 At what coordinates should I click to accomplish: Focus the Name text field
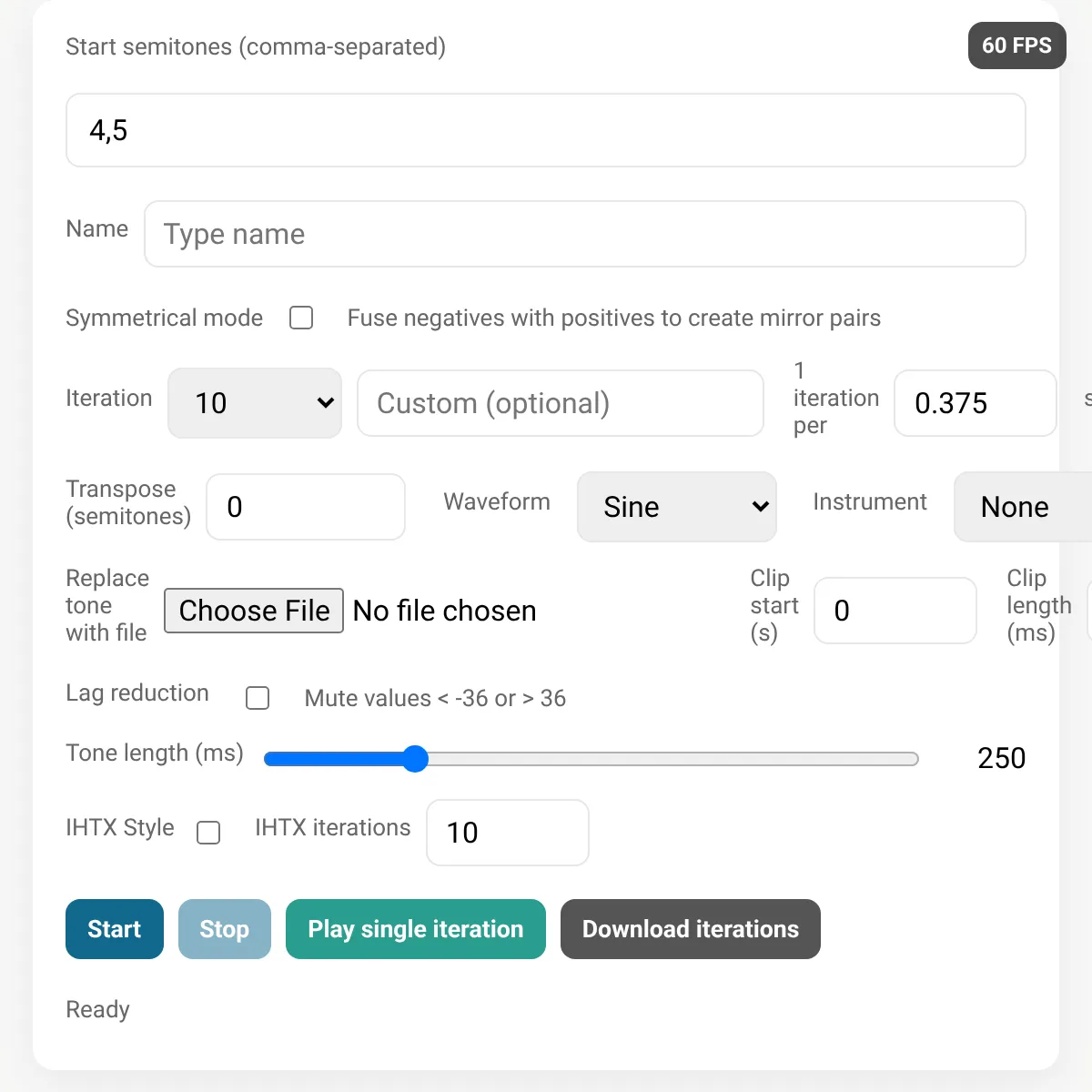(x=585, y=234)
